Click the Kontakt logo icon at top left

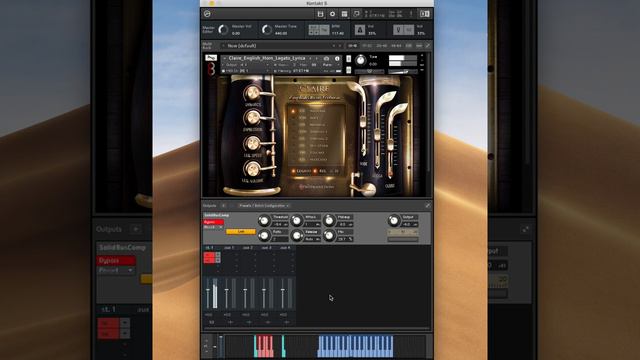(207, 14)
